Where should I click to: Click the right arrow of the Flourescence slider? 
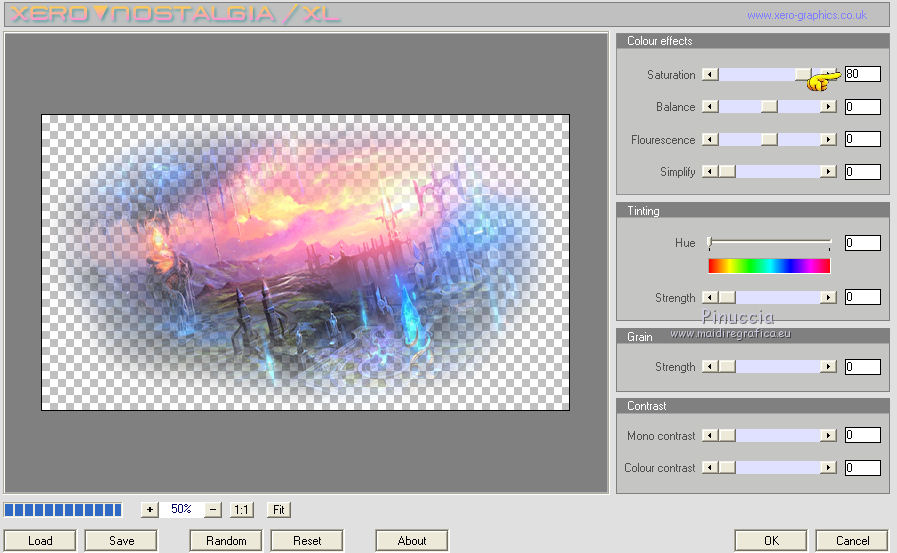(828, 140)
